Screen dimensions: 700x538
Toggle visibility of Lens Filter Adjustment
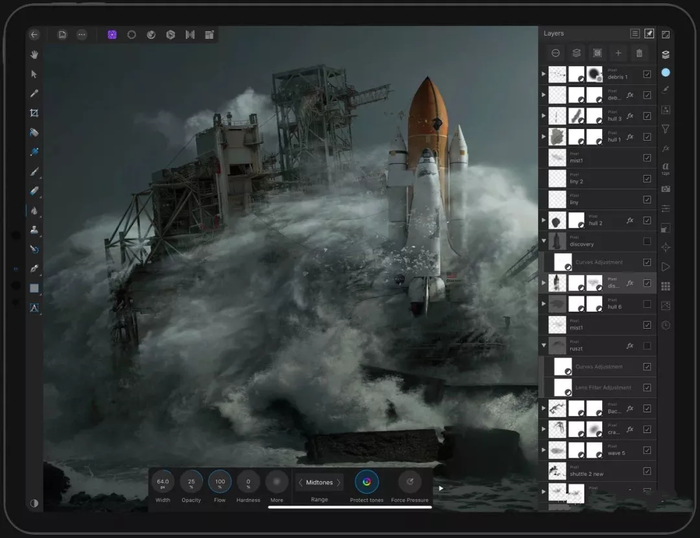(x=647, y=388)
